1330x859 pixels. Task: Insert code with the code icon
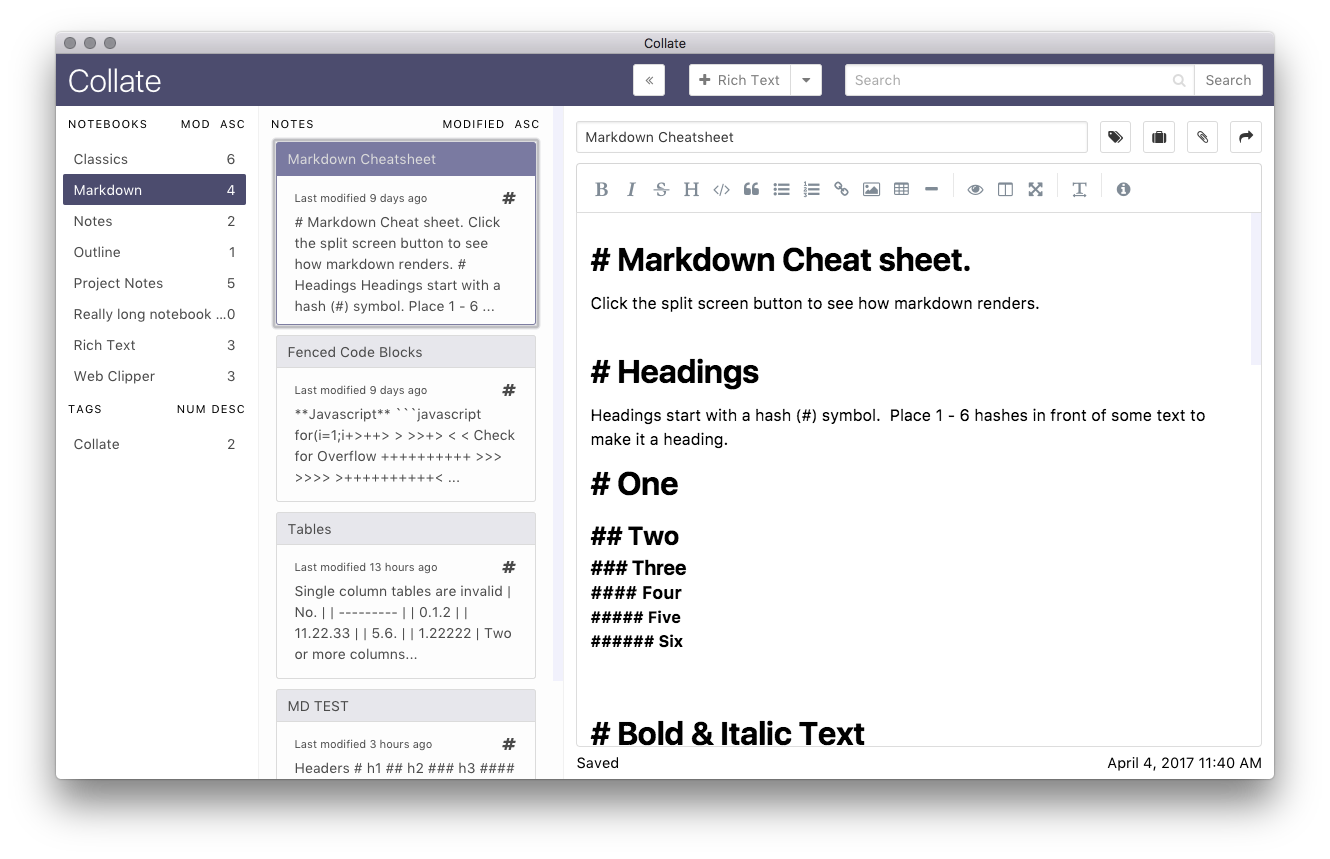pyautogui.click(x=721, y=189)
